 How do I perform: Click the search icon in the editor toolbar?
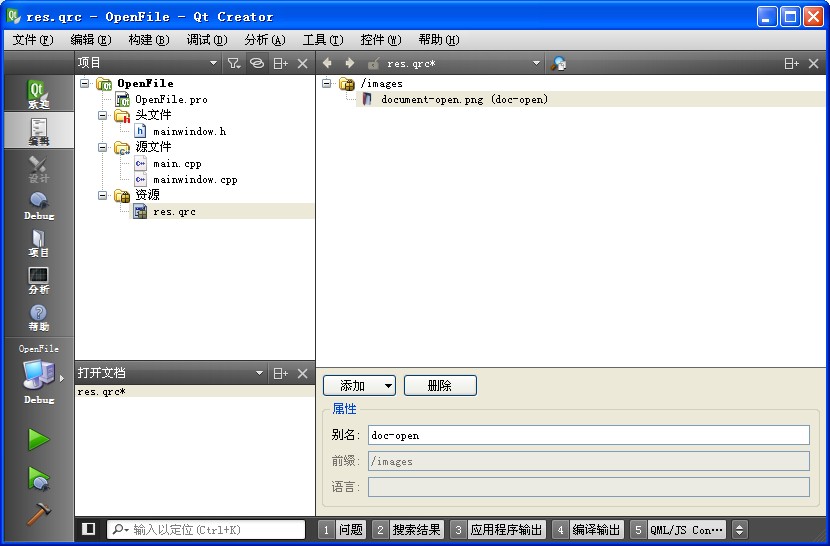pos(558,64)
